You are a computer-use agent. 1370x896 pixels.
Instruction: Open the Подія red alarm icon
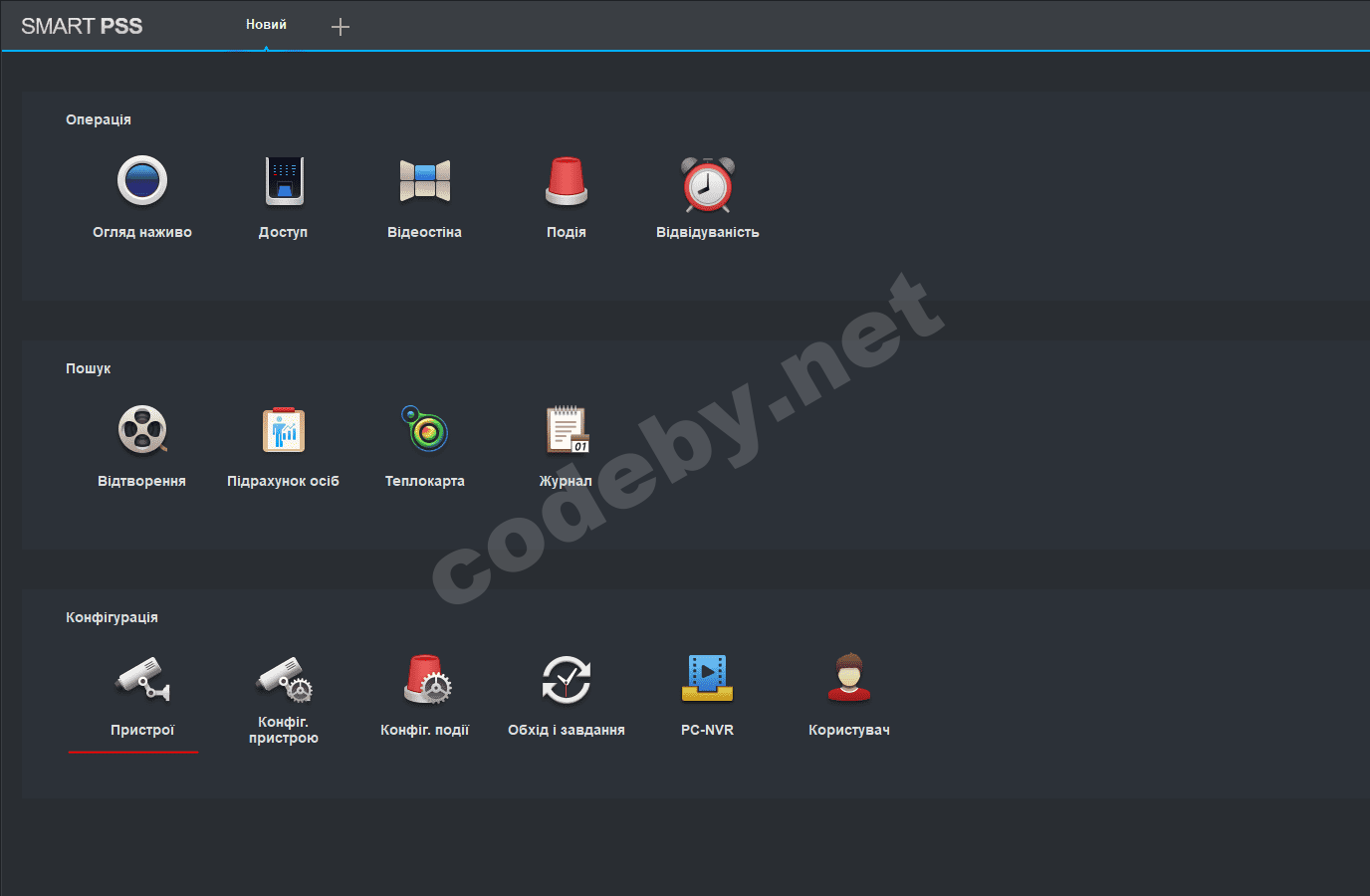coord(567,180)
